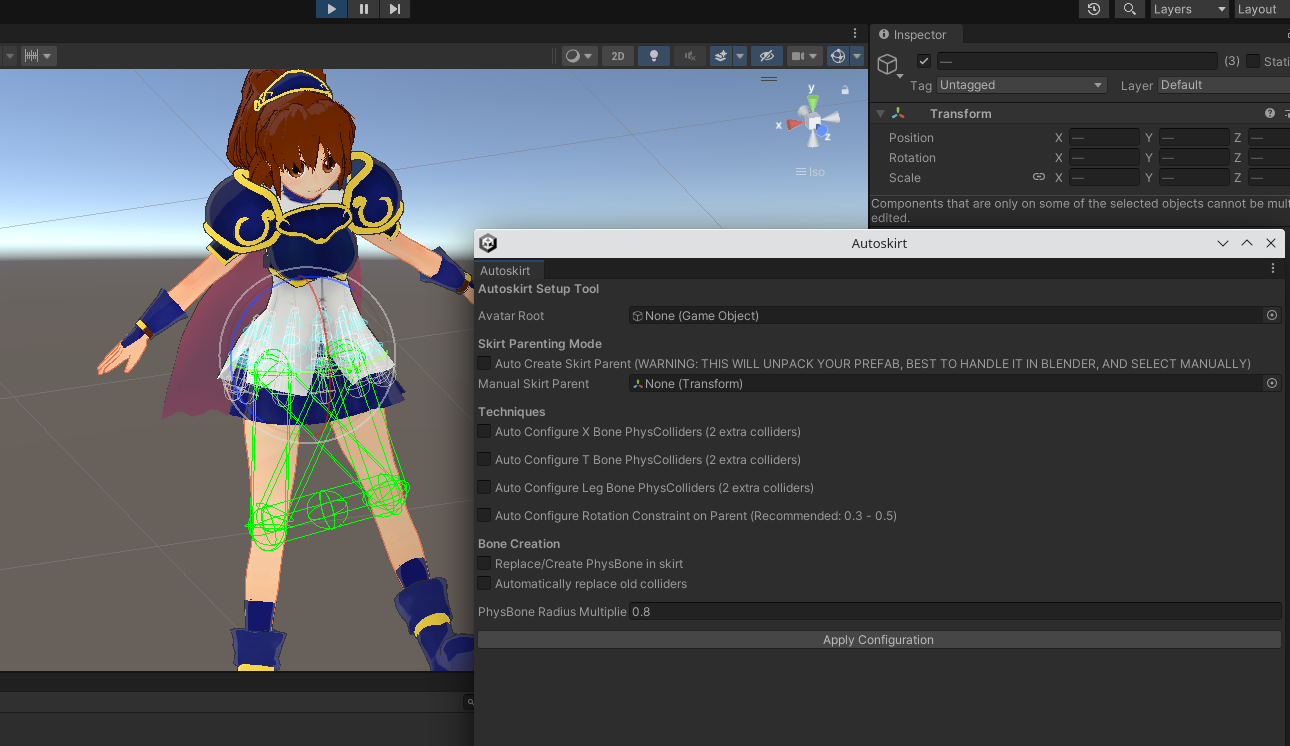1290x746 pixels.
Task: Start Play mode with the play button
Action: click(331, 9)
